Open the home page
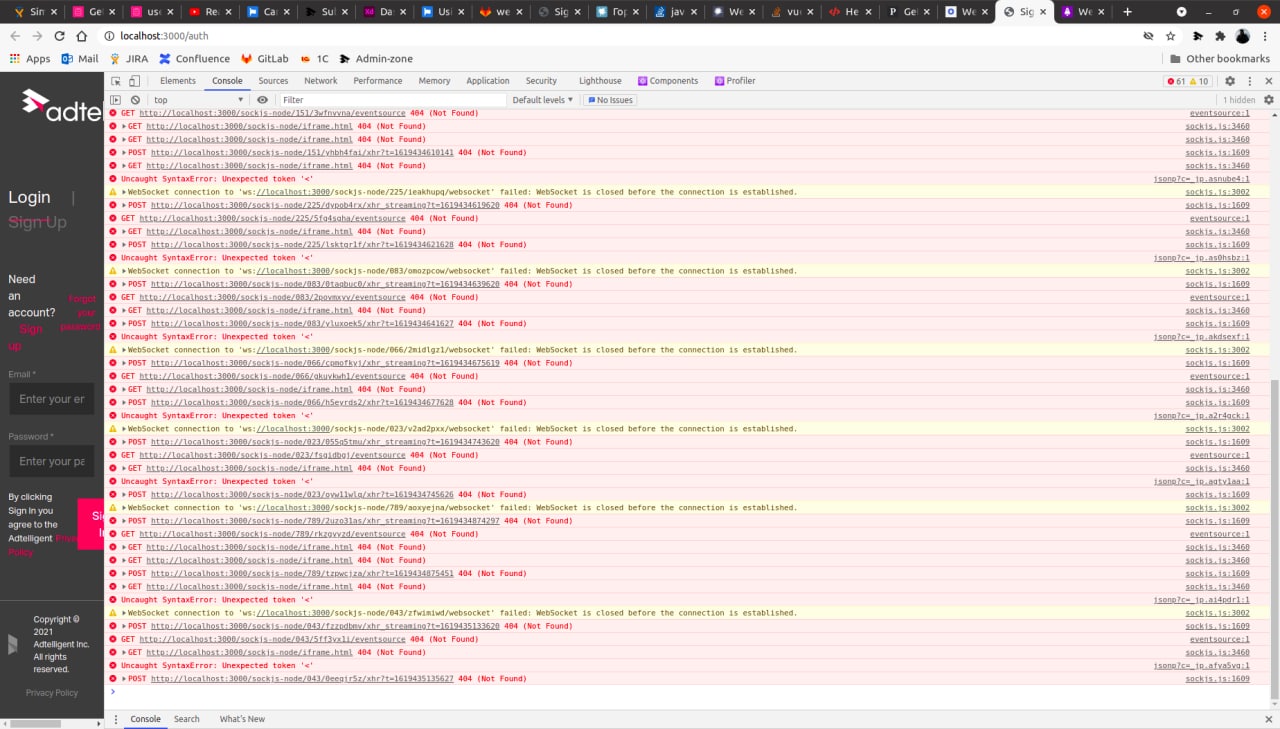 83,35
